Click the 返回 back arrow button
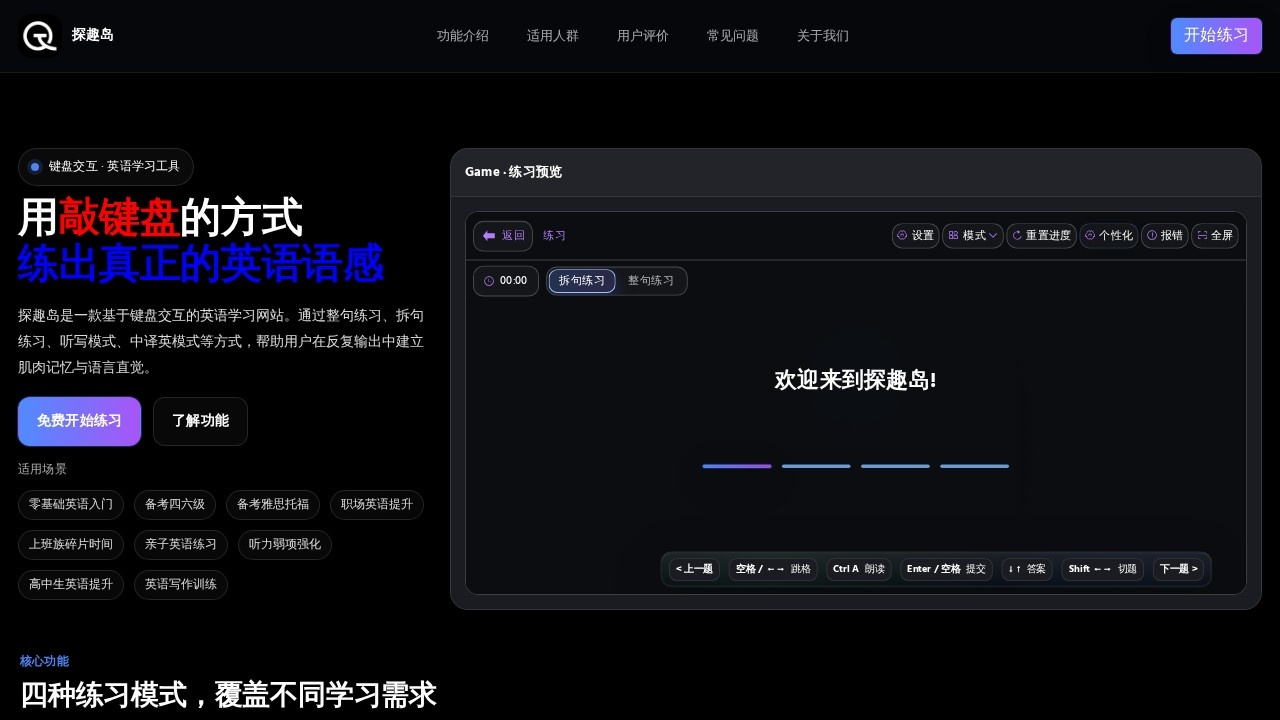The image size is (1280, 720). point(503,236)
